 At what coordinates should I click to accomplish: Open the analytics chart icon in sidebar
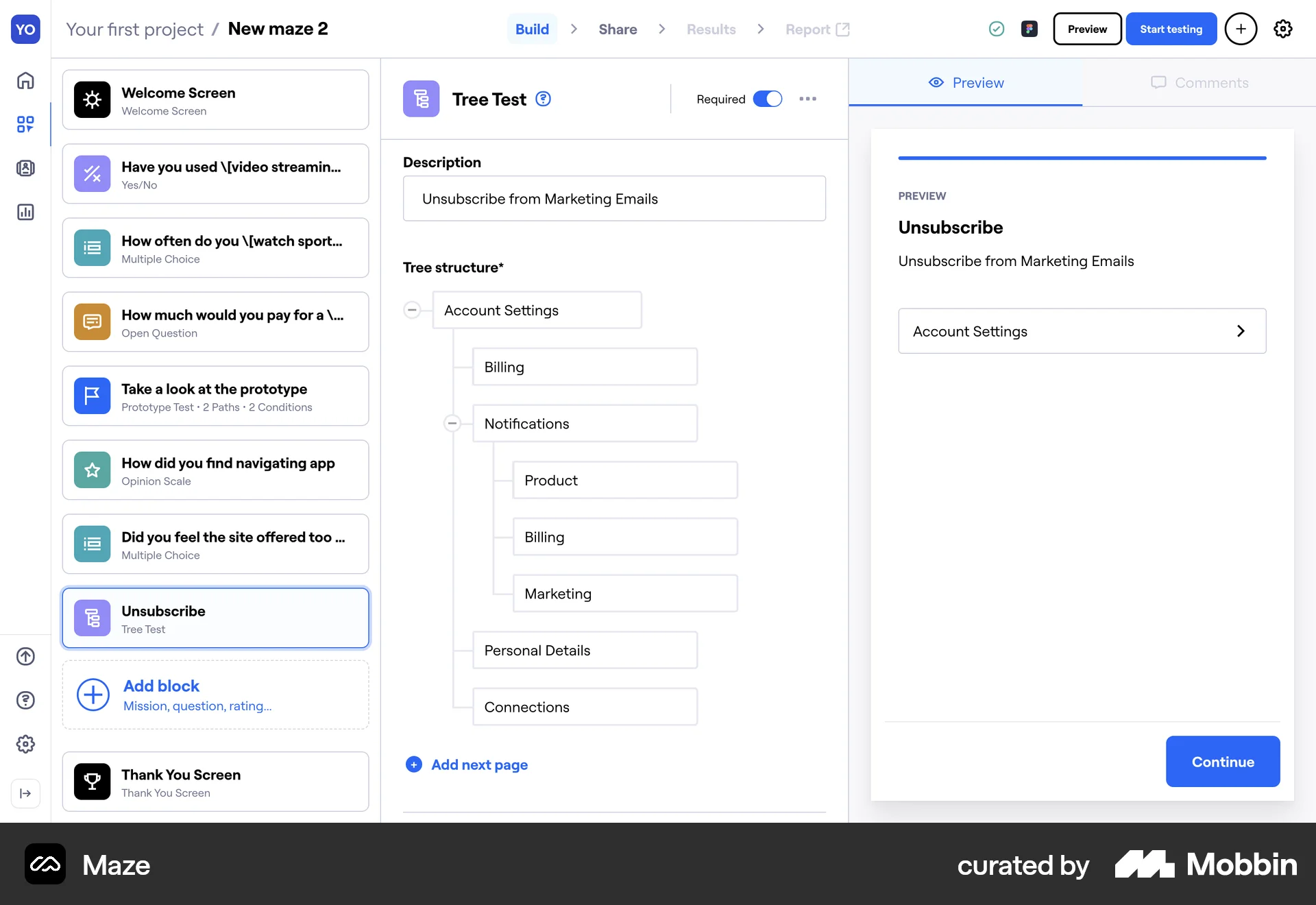click(x=25, y=212)
